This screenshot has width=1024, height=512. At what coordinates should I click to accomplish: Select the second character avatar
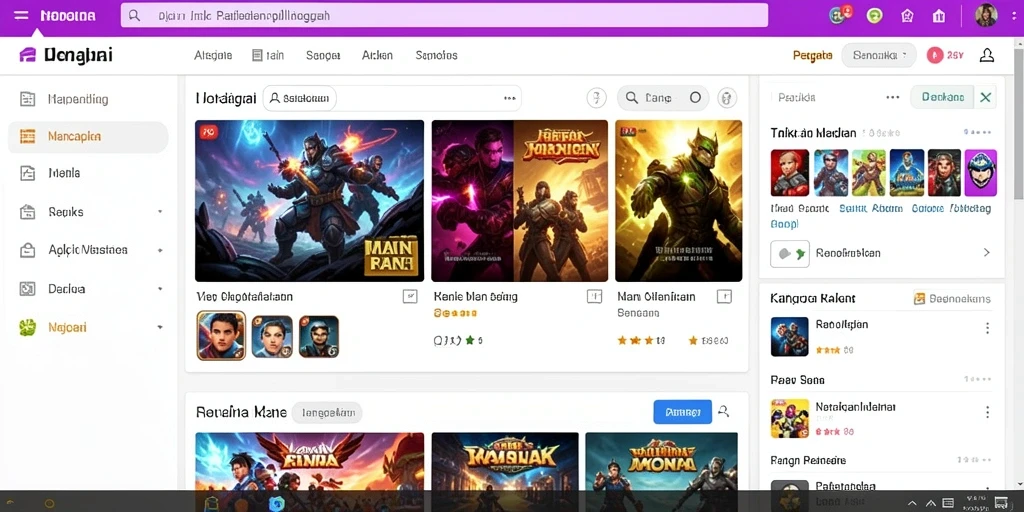tap(272, 336)
